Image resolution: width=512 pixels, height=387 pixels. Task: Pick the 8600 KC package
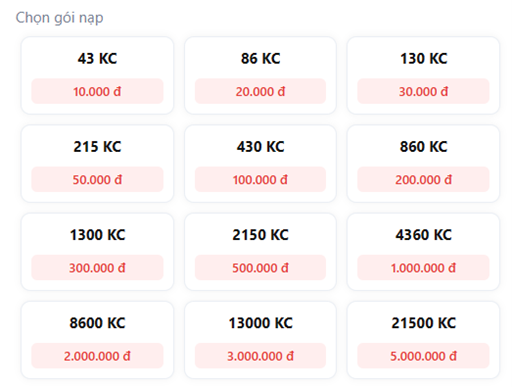[x=97, y=340]
